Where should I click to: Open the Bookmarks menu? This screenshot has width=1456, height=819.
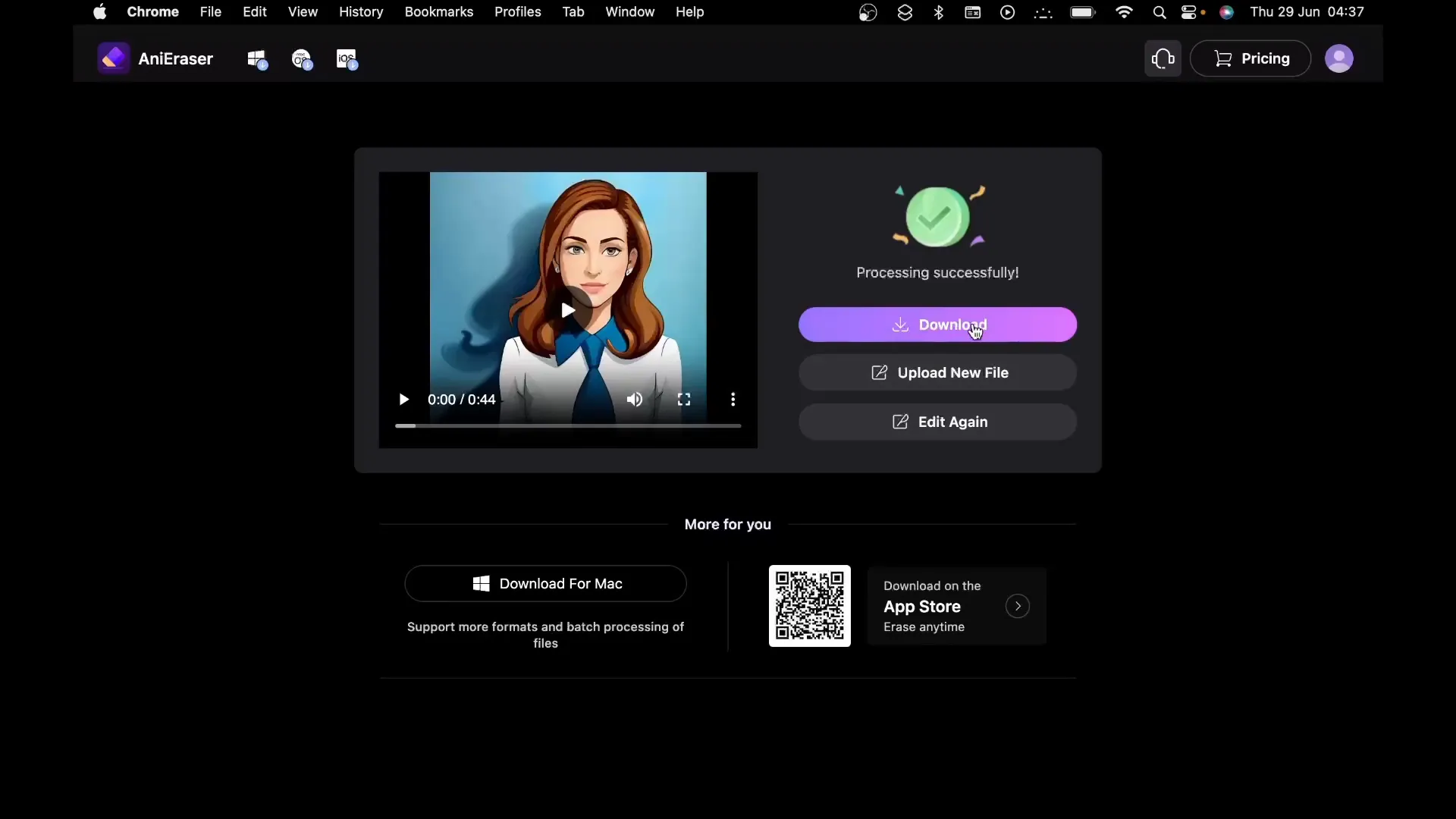pyautogui.click(x=438, y=12)
